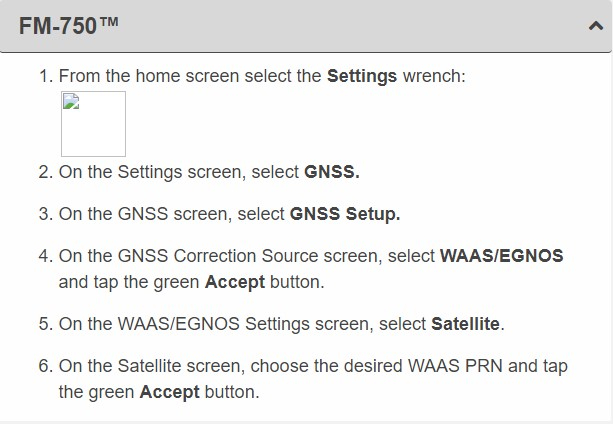Click the text On the GNSS screen in step 3
Viewport: 613px width, 424px height.
(x=142, y=214)
